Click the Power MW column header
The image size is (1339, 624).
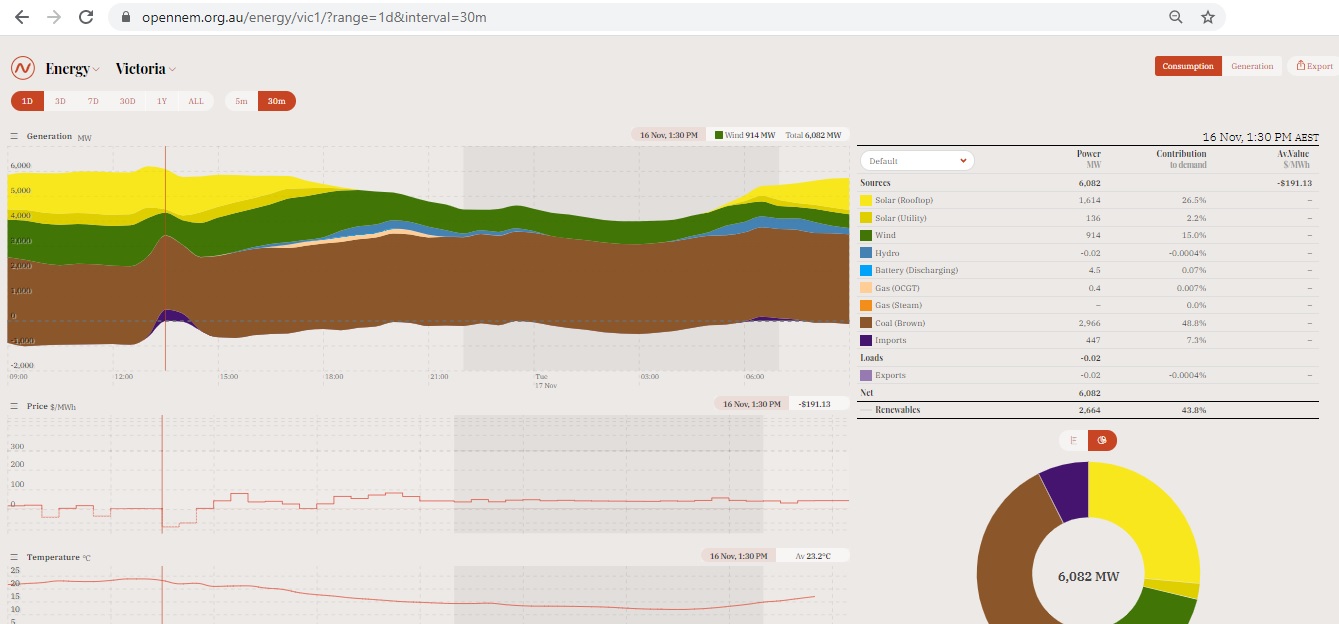1088,159
